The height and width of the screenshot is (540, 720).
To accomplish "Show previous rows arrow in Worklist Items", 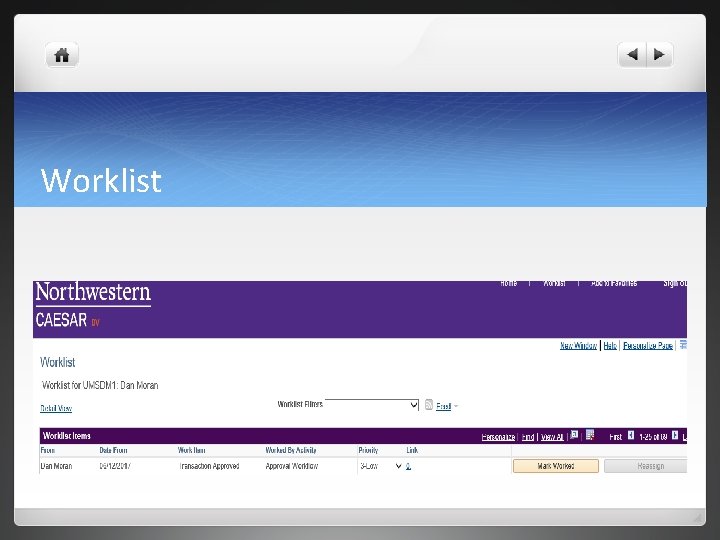I will 631,435.
